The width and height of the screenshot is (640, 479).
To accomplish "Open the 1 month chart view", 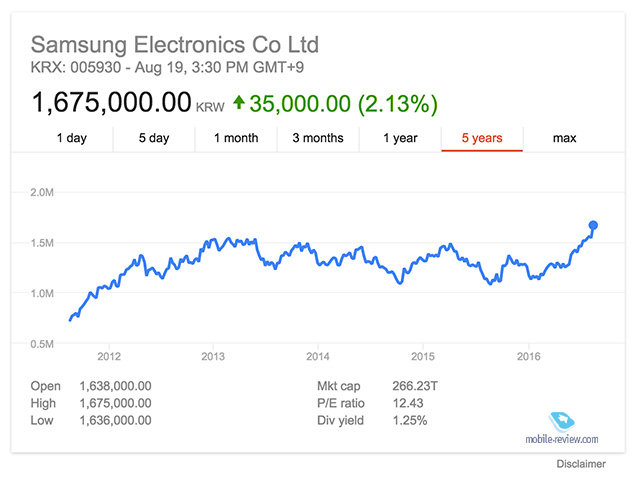I will coord(236,138).
